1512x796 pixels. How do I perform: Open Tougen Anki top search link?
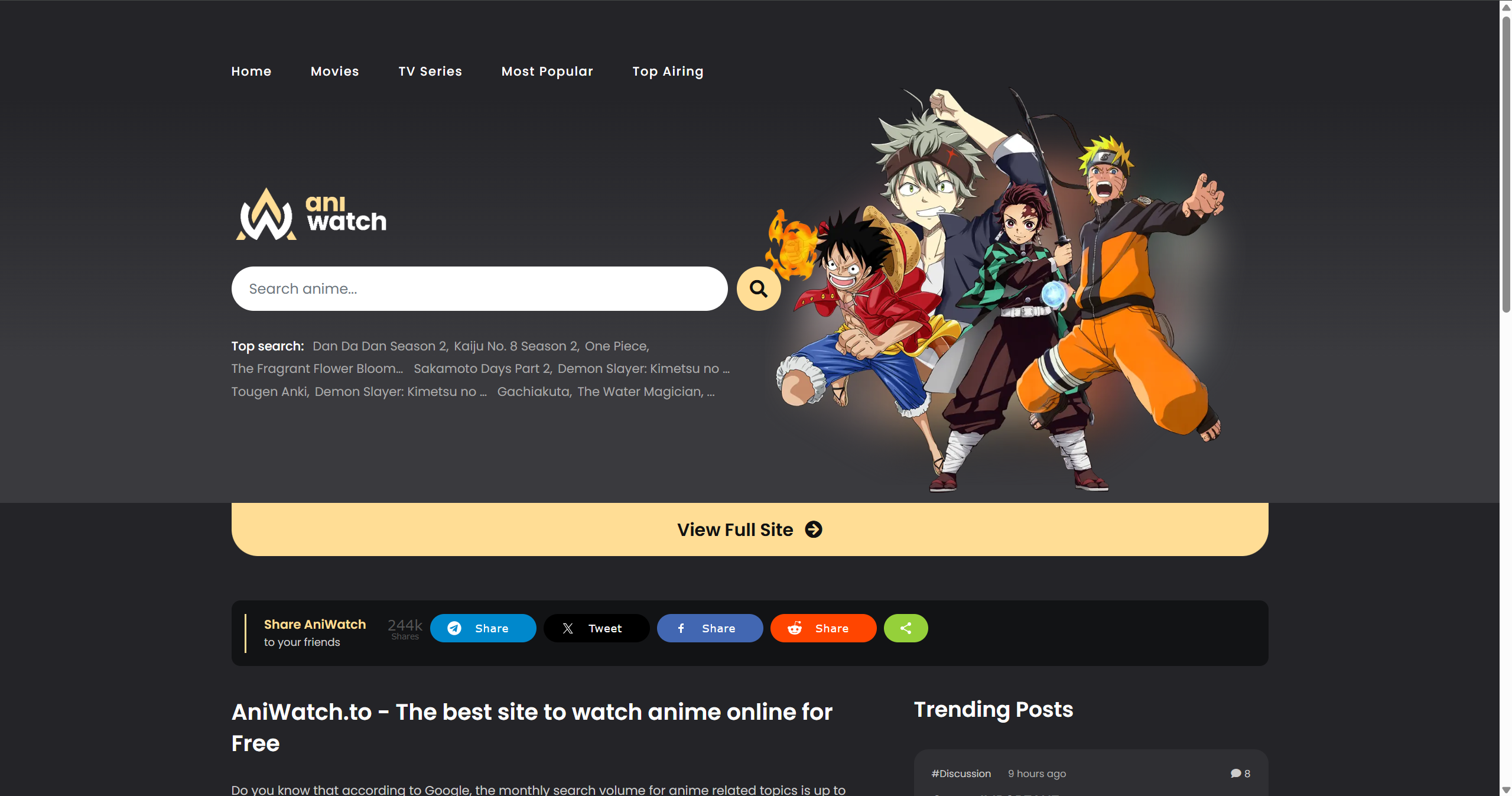pyautogui.click(x=270, y=392)
